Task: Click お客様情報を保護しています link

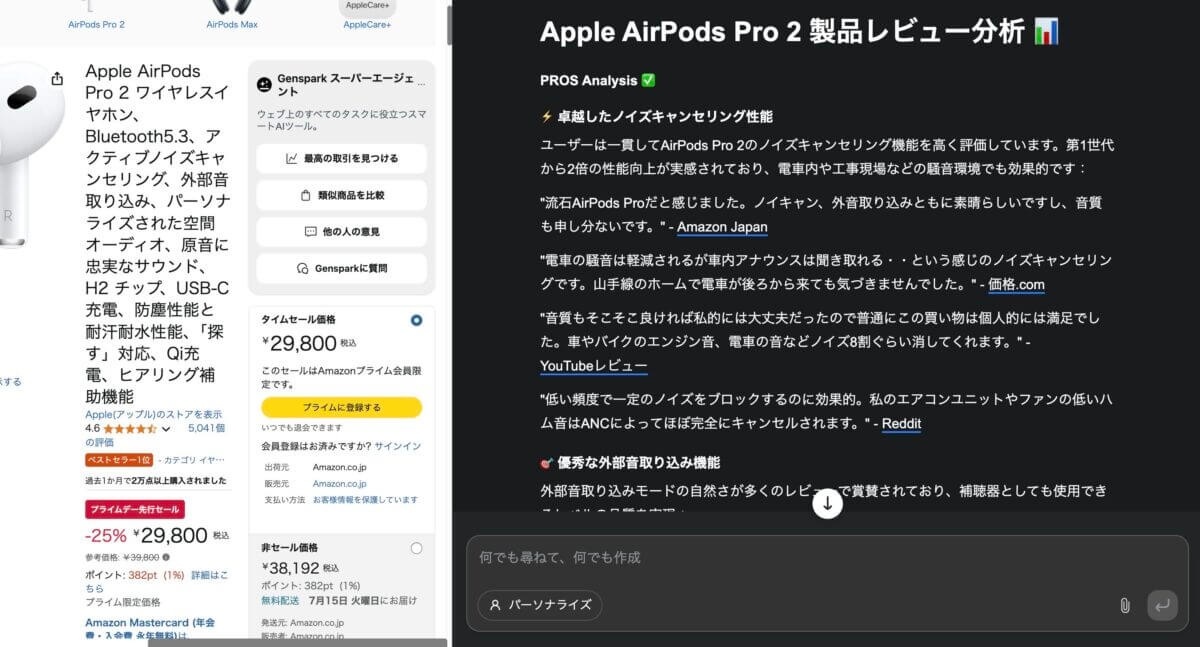Action: click(x=365, y=499)
